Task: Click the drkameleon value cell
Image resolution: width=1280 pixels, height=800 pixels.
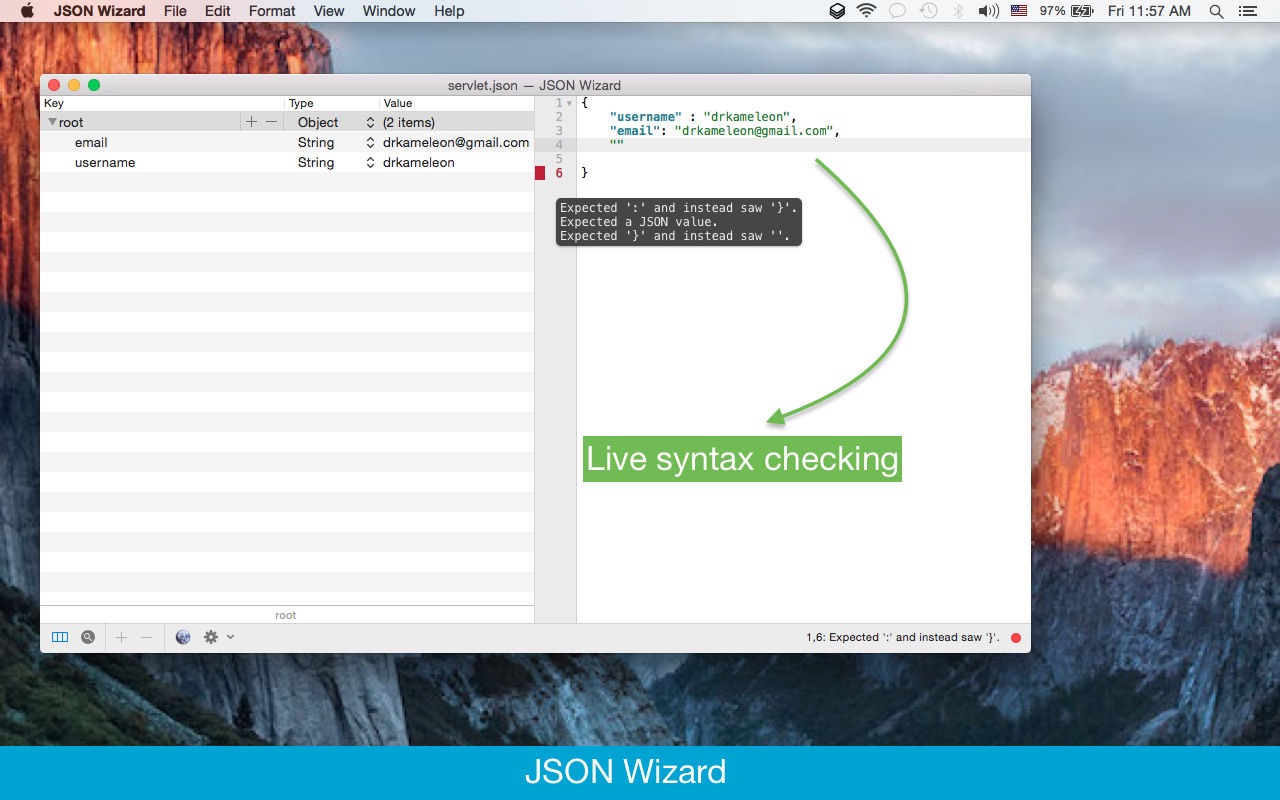Action: (x=419, y=162)
